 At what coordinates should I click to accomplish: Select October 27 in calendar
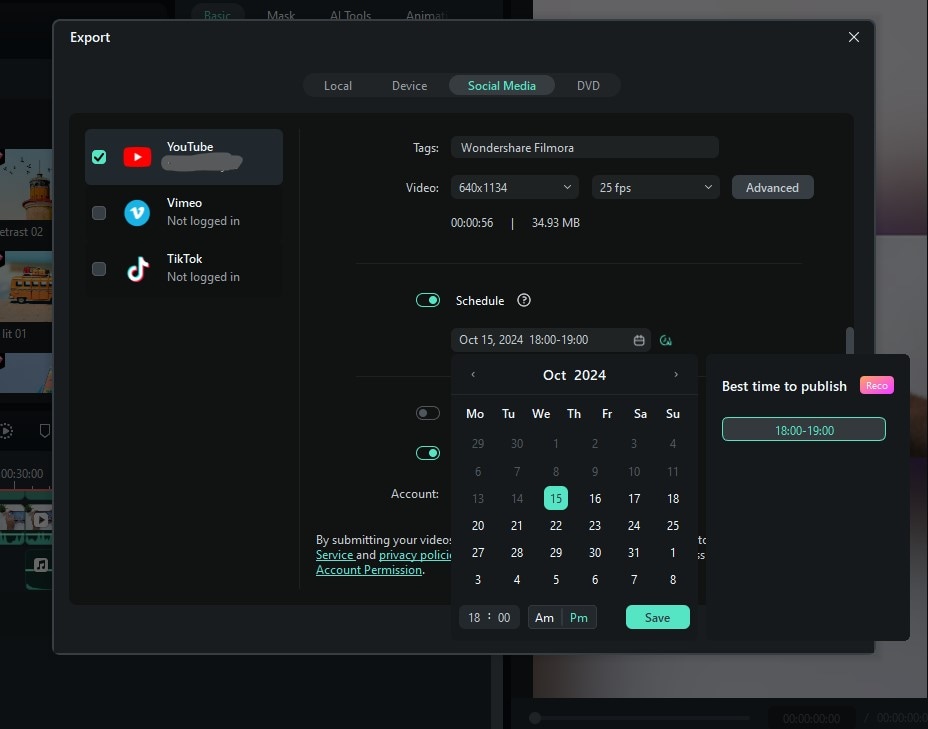pyautogui.click(x=478, y=553)
